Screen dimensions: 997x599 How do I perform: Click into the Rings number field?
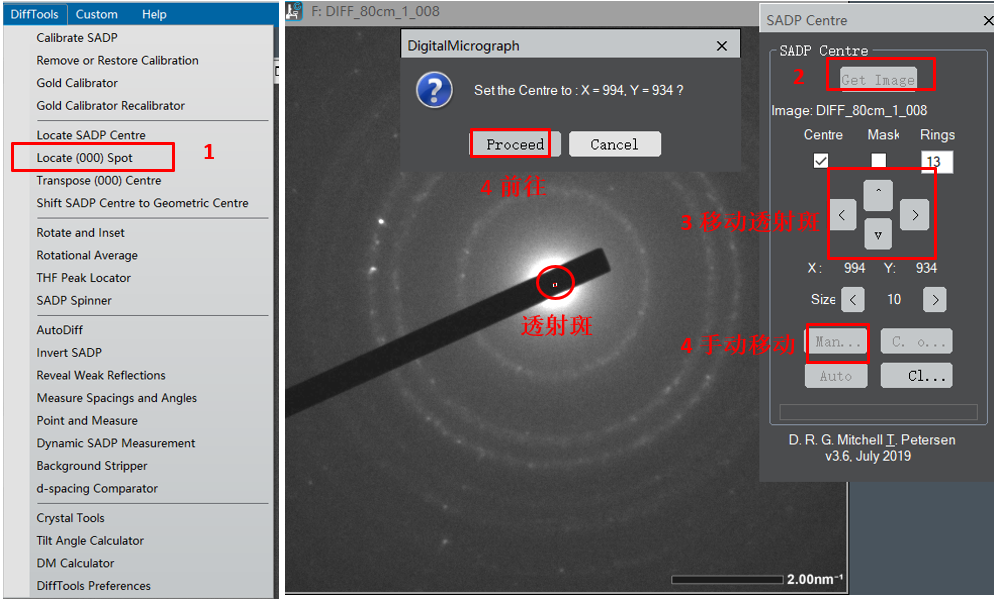pos(937,162)
